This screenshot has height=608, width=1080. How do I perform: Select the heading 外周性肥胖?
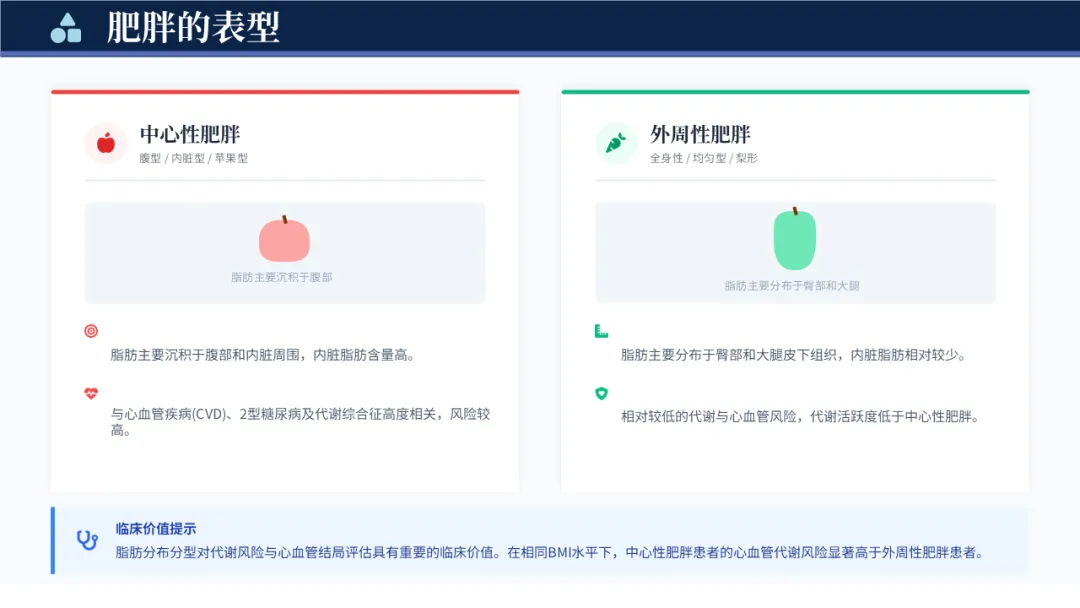[x=700, y=134]
